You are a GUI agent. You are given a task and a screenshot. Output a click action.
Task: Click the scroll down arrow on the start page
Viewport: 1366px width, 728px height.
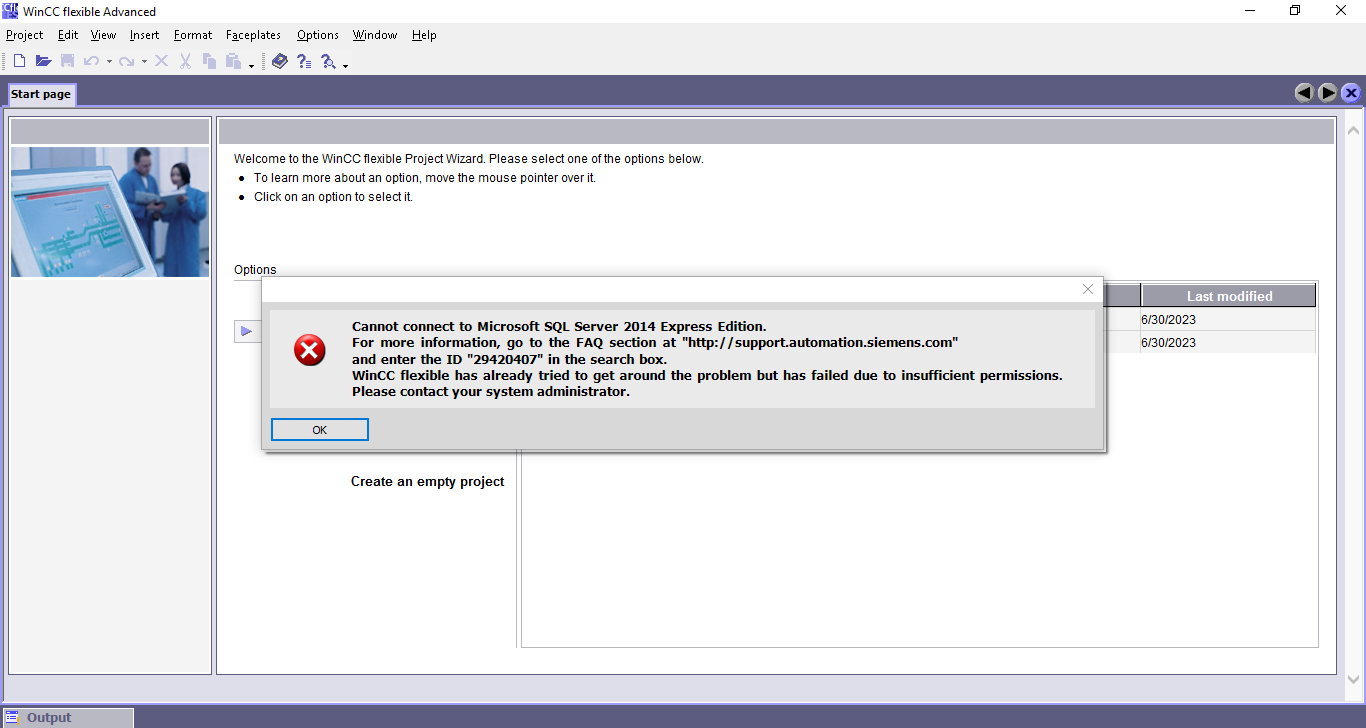point(1354,679)
